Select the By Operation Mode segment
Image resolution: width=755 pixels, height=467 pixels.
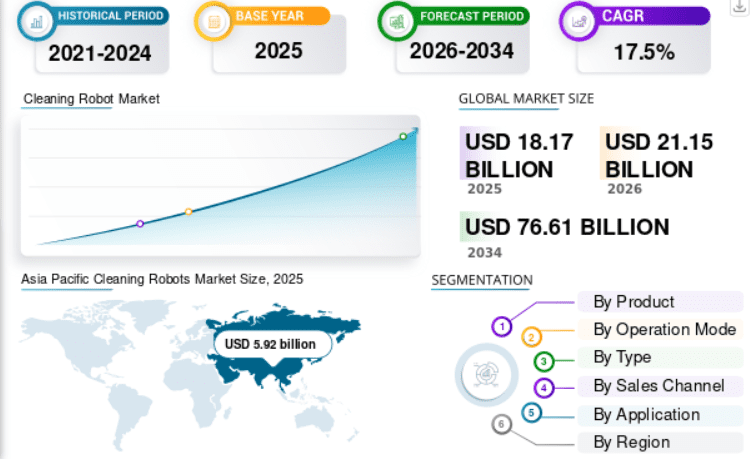(x=660, y=329)
